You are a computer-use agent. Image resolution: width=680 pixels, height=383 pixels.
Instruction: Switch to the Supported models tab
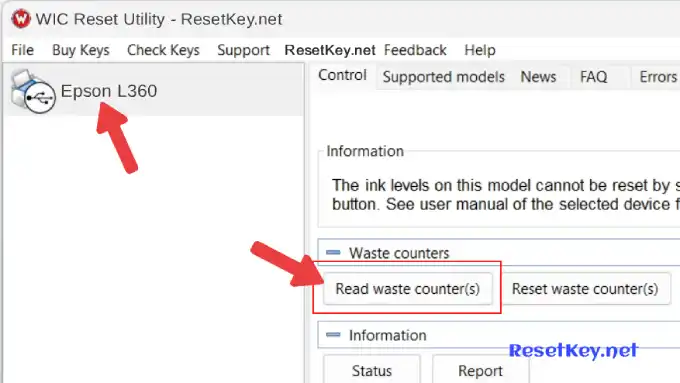point(444,77)
